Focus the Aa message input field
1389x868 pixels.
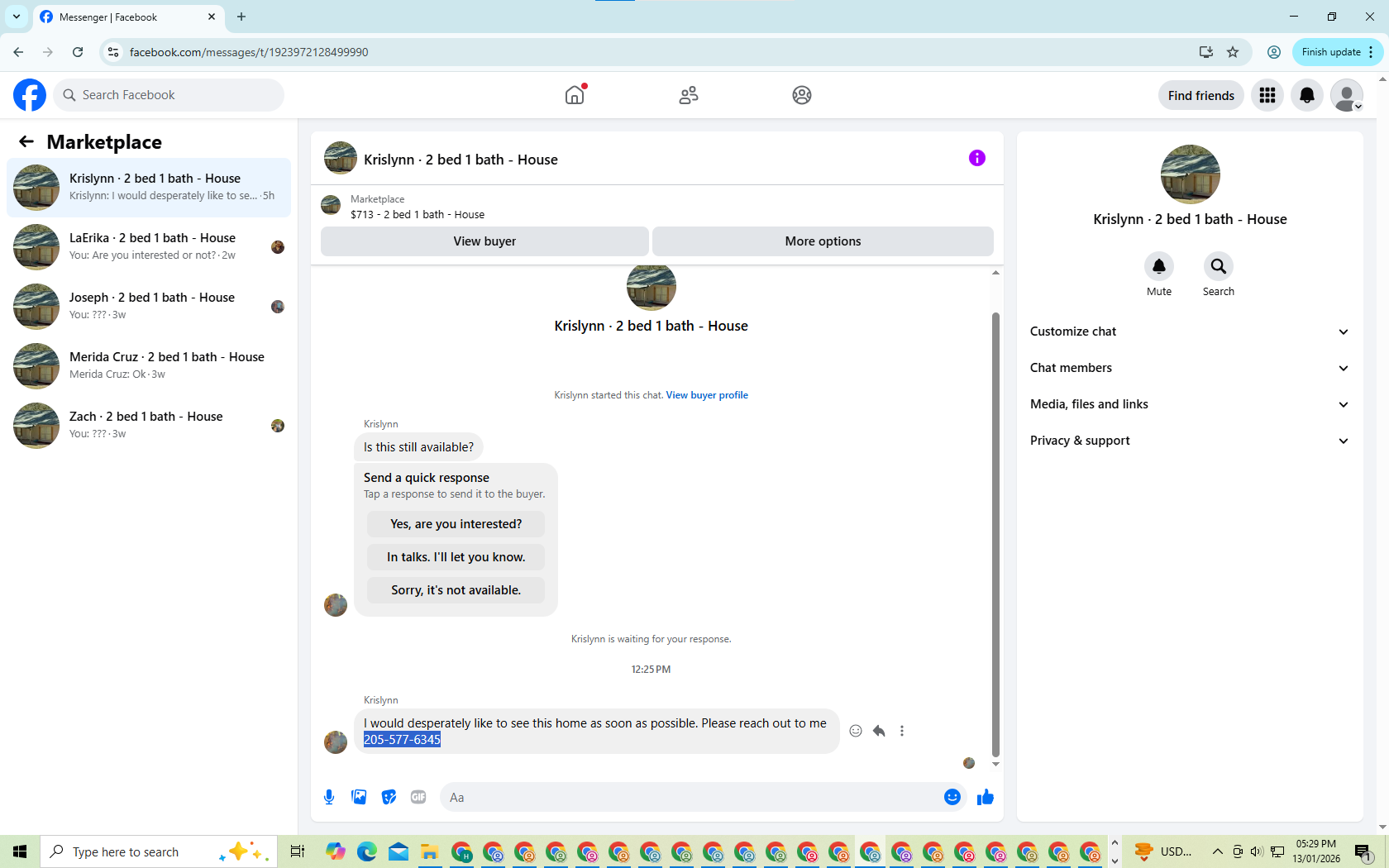click(x=691, y=797)
